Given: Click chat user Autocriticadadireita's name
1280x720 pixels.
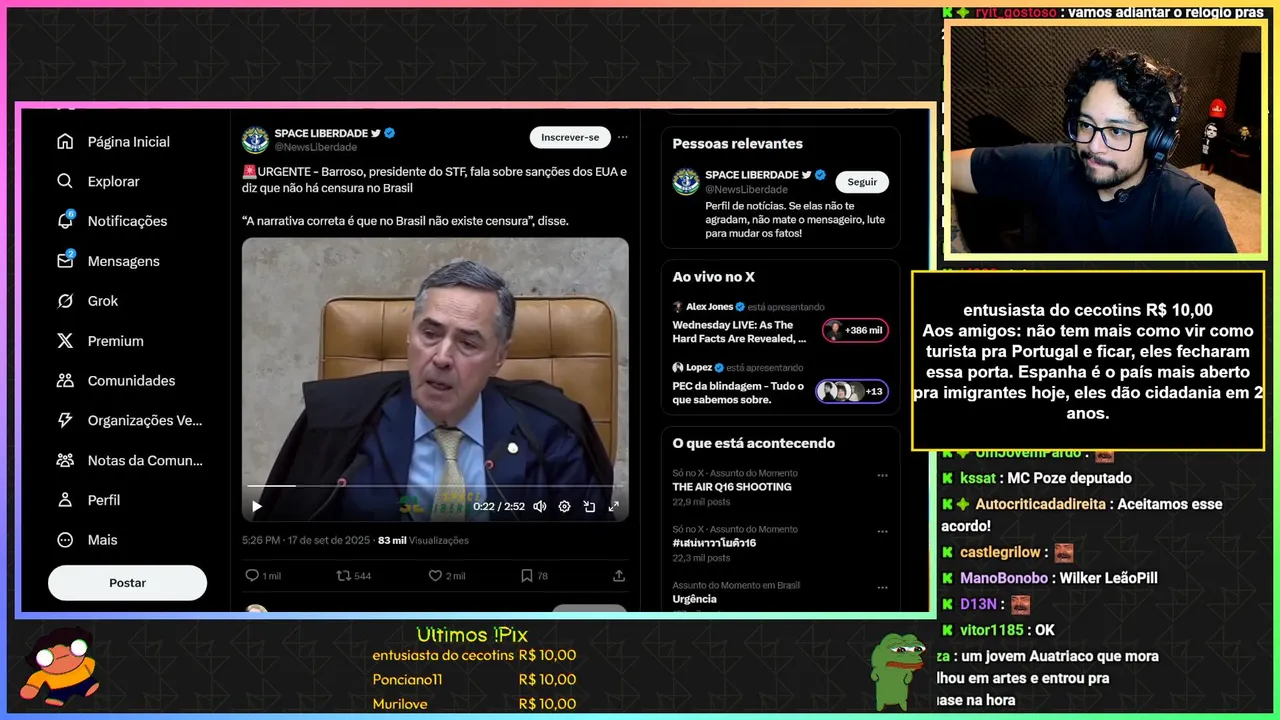Looking at the screenshot, I should tap(1040, 504).
